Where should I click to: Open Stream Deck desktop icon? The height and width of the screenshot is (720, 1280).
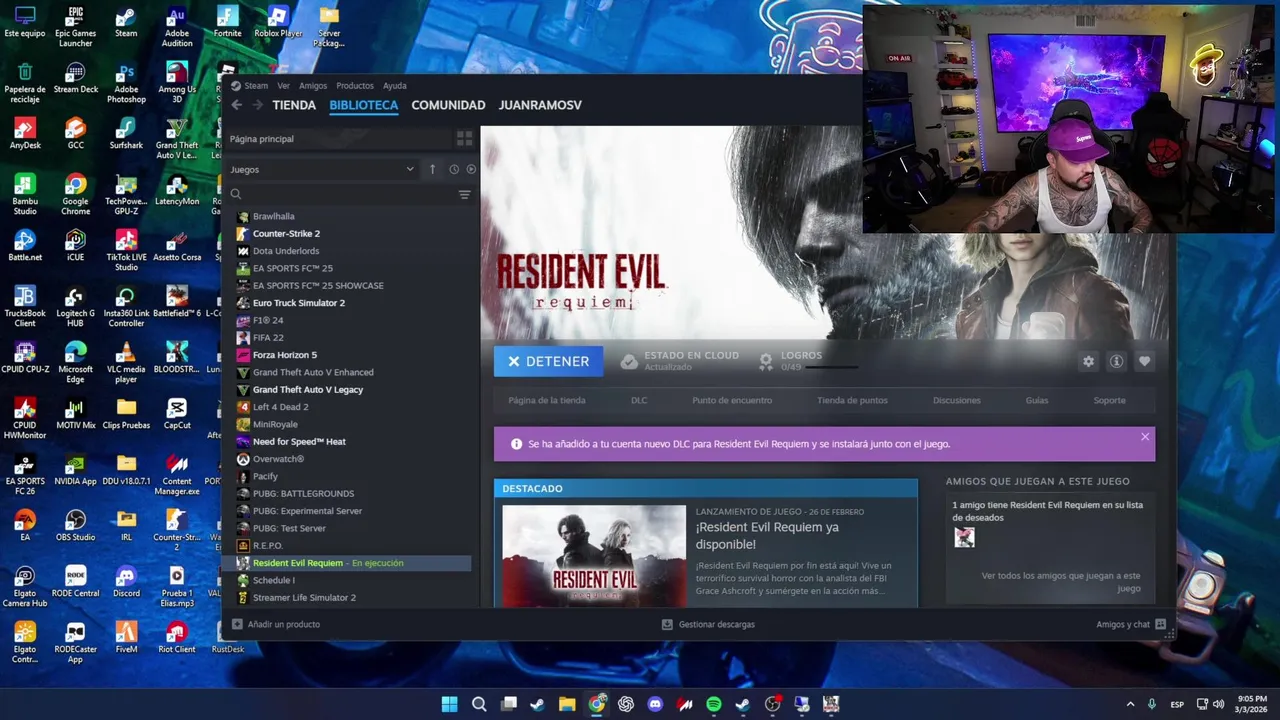click(75, 77)
